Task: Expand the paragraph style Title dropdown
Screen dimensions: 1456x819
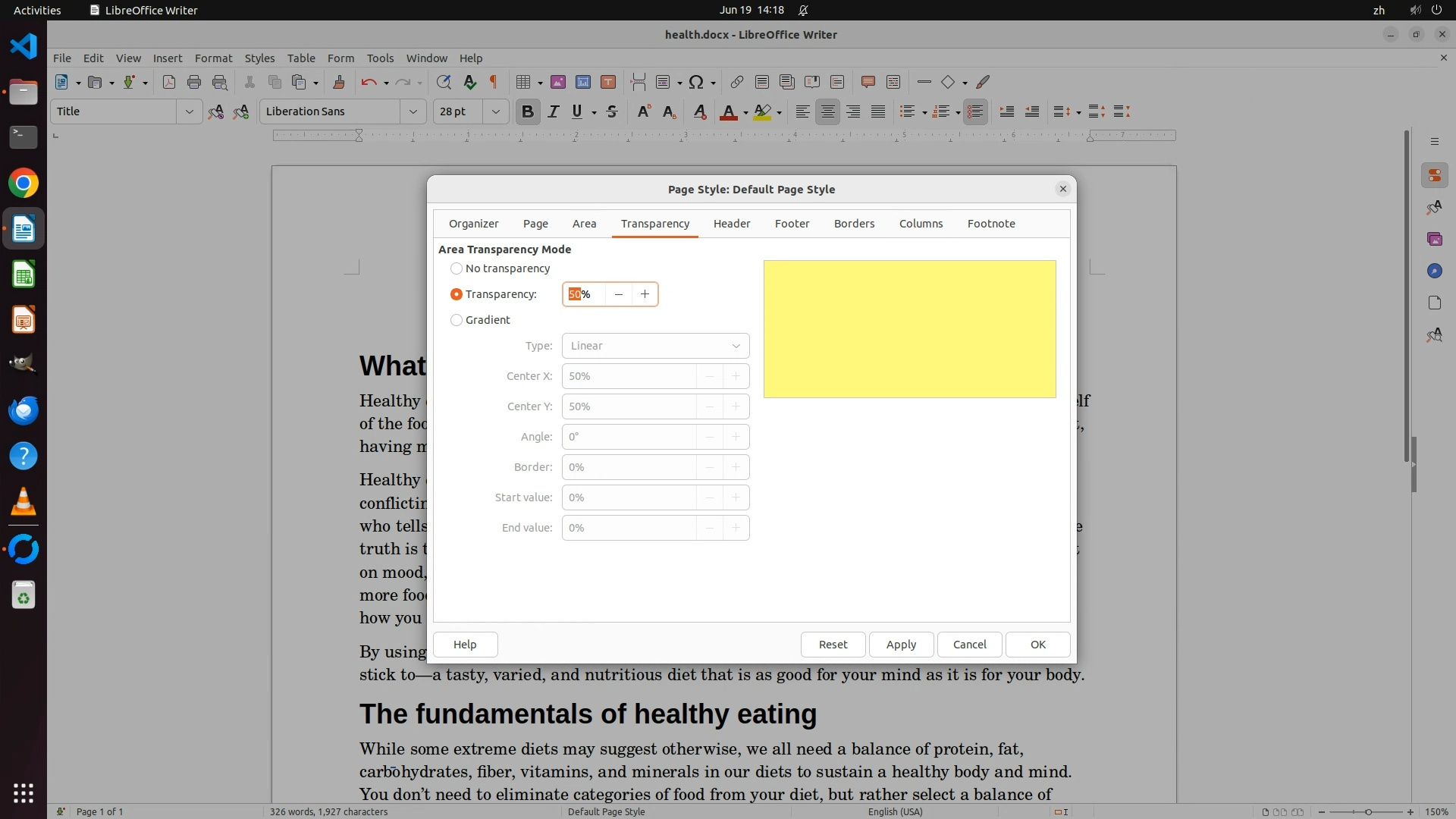Action: point(189,112)
